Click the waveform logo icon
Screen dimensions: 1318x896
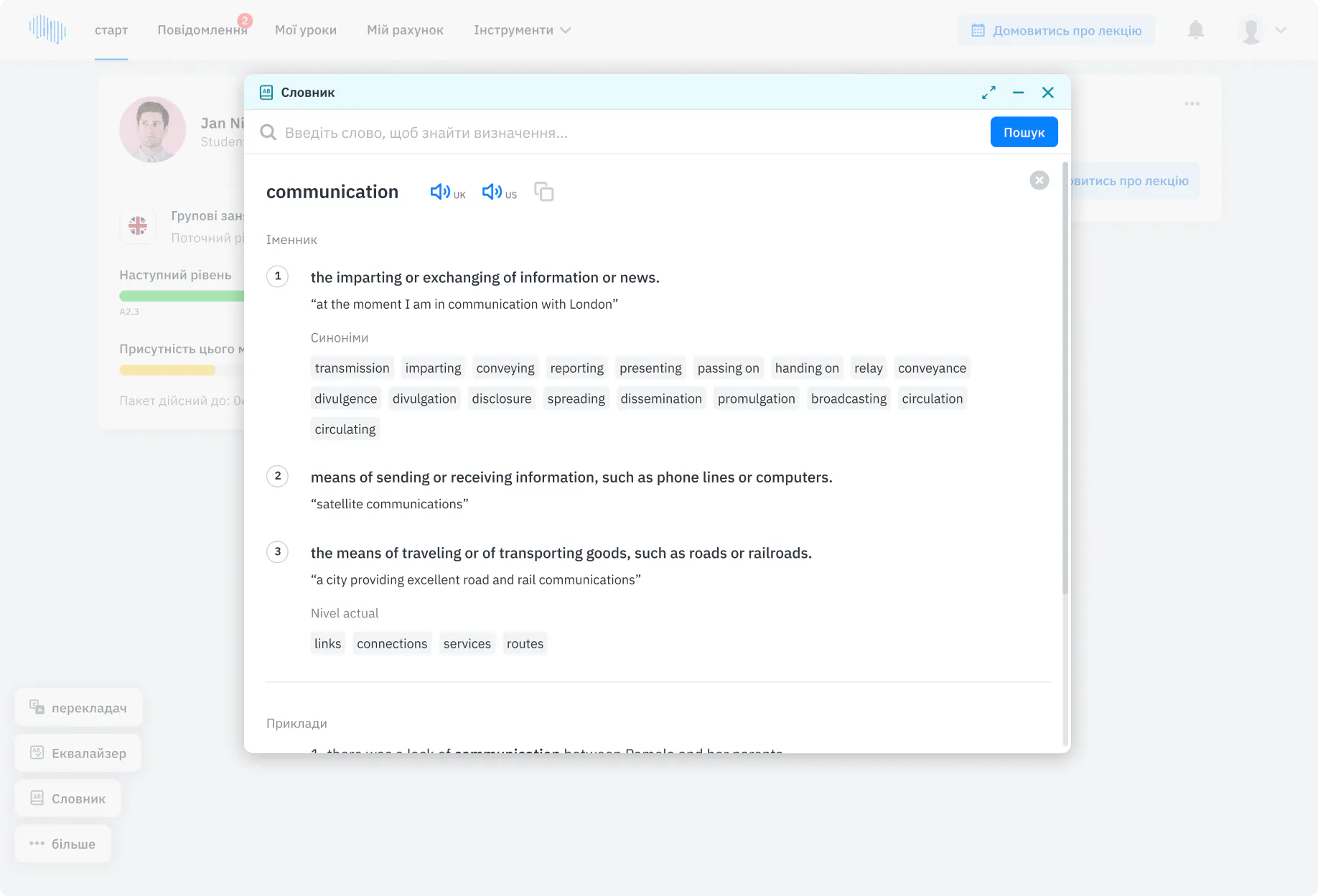[47, 29]
